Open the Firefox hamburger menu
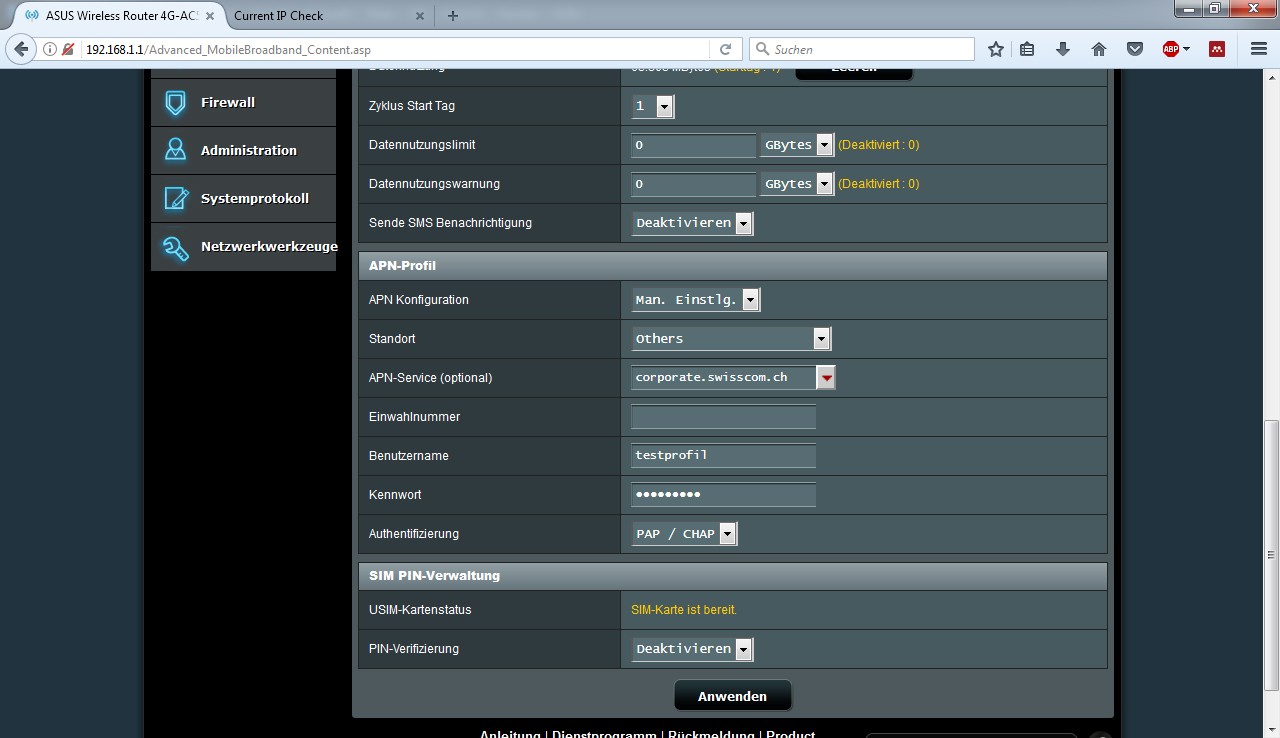 (x=1259, y=49)
